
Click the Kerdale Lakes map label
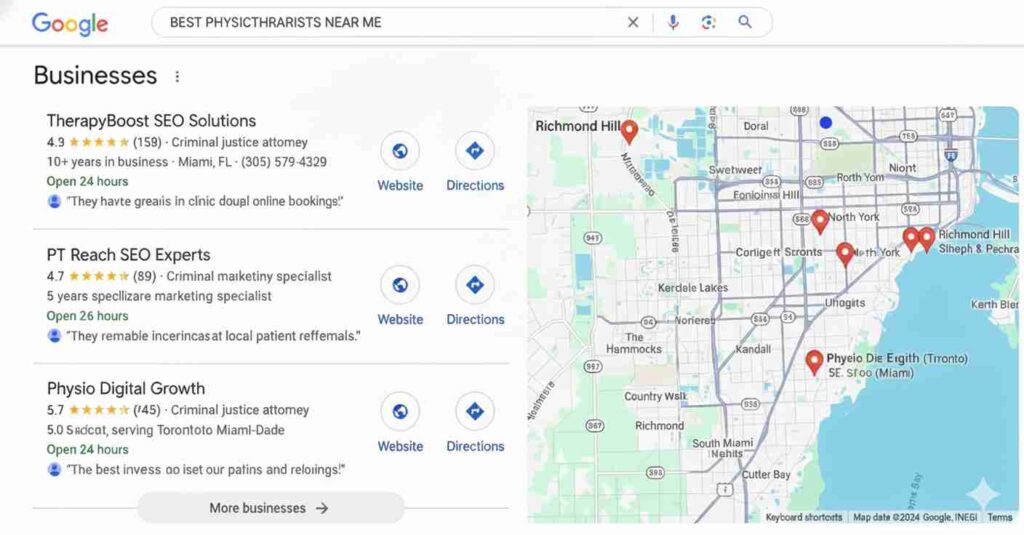click(x=692, y=288)
